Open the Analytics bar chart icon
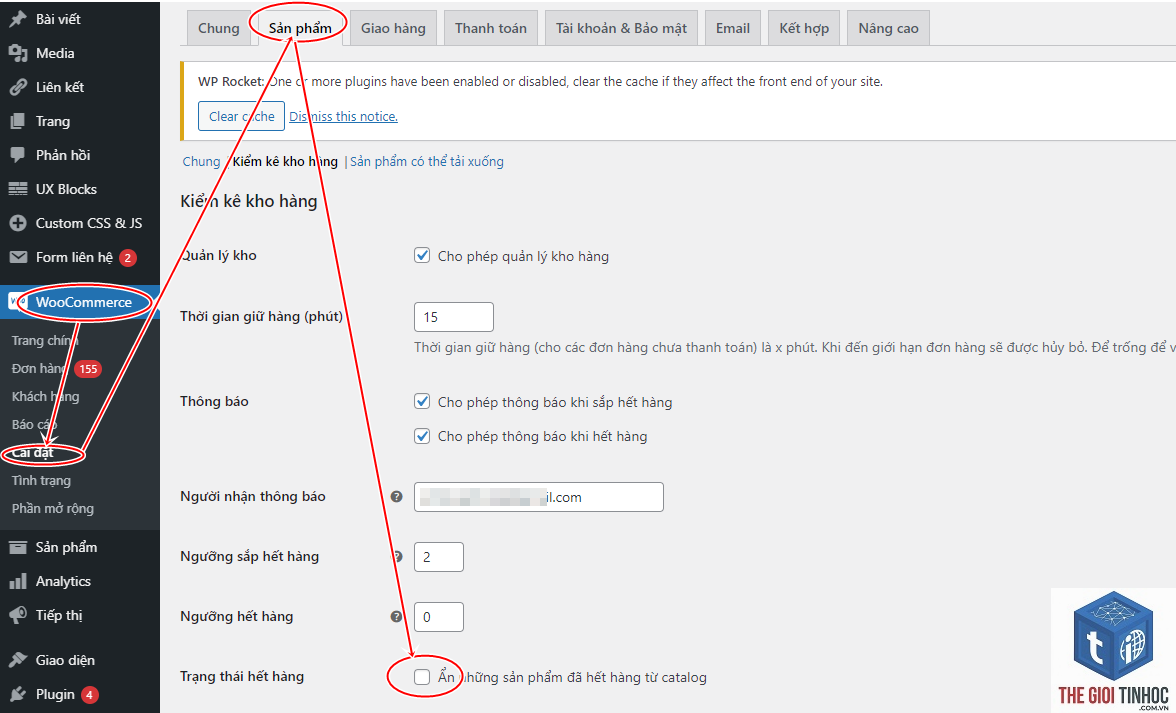Viewport: 1176px width, 713px height. 18,582
